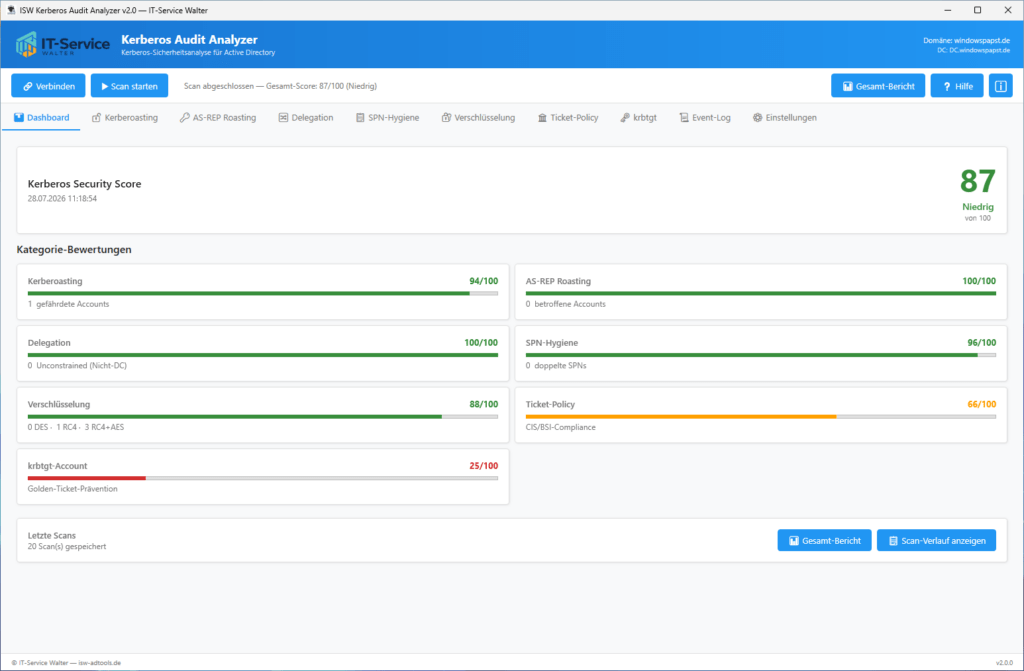Click the top toolbar Gesamt-Bericht button
Image resolution: width=1024 pixels, height=671 pixels.
878,86
